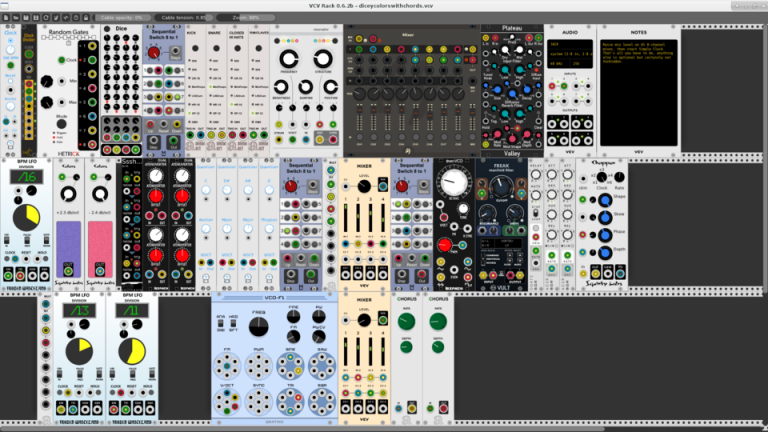Click the large EvenVCO octave knob
This screenshot has width=768, height=432.
[x=454, y=182]
